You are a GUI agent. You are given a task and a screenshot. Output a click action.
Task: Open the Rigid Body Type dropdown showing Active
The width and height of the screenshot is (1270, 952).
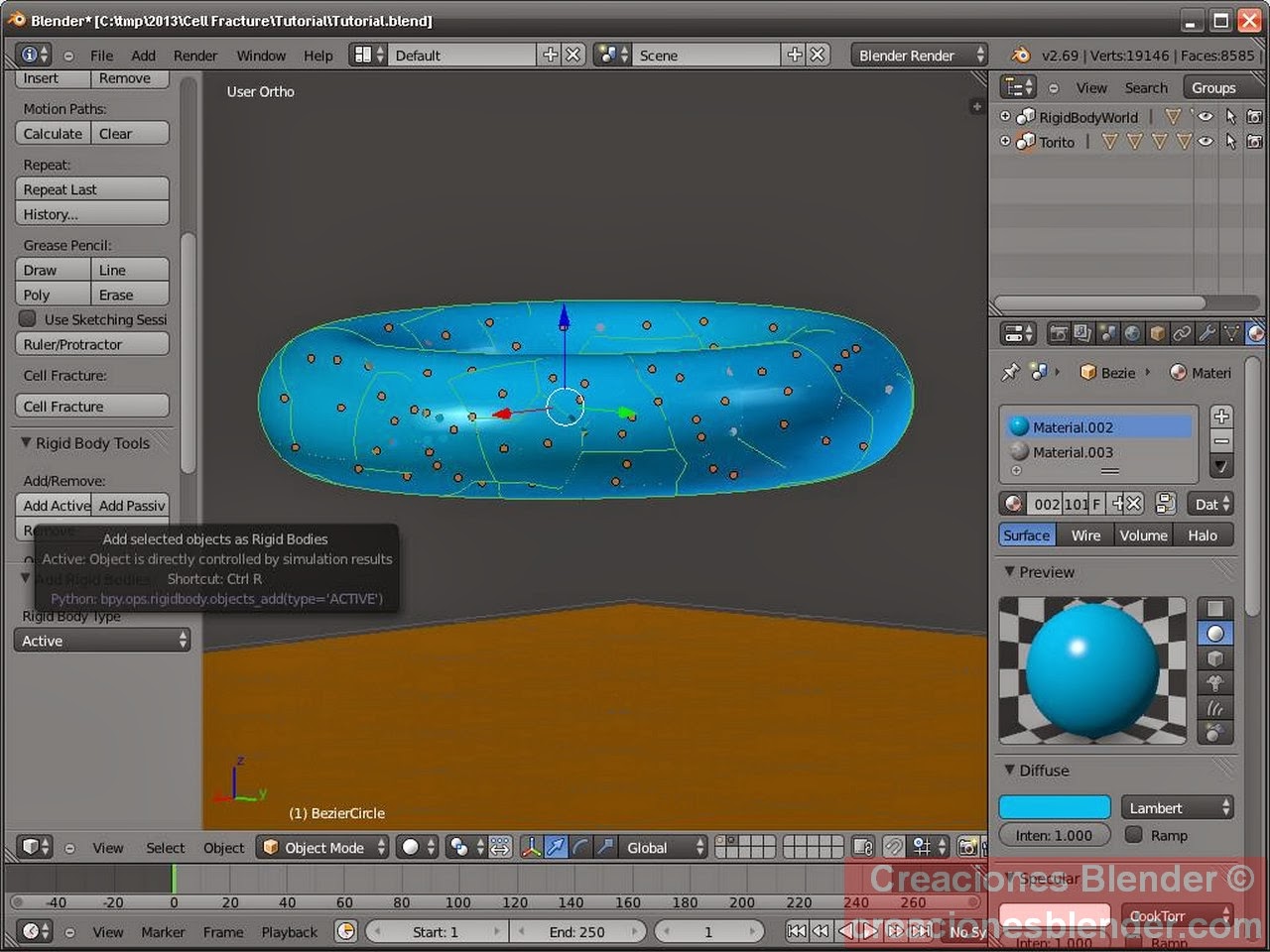(101, 640)
